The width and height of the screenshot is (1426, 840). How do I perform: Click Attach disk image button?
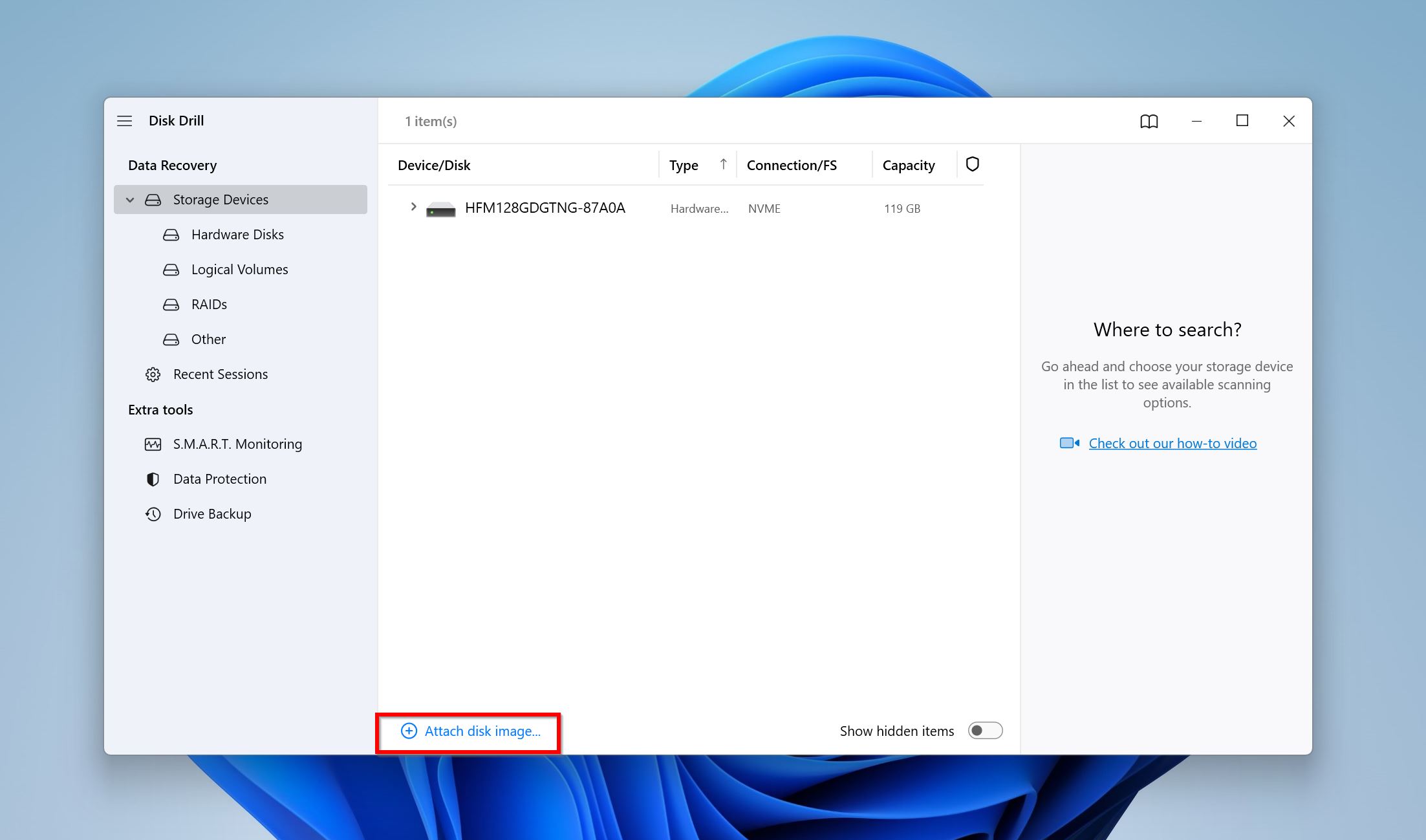coord(471,730)
